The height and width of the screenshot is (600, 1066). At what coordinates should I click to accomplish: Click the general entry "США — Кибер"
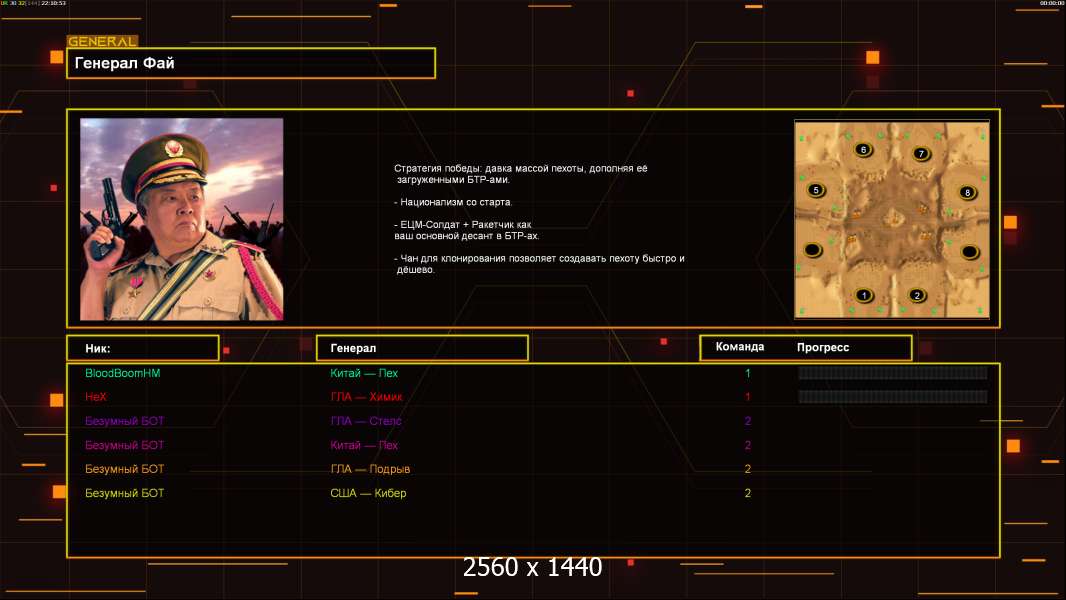(x=368, y=493)
